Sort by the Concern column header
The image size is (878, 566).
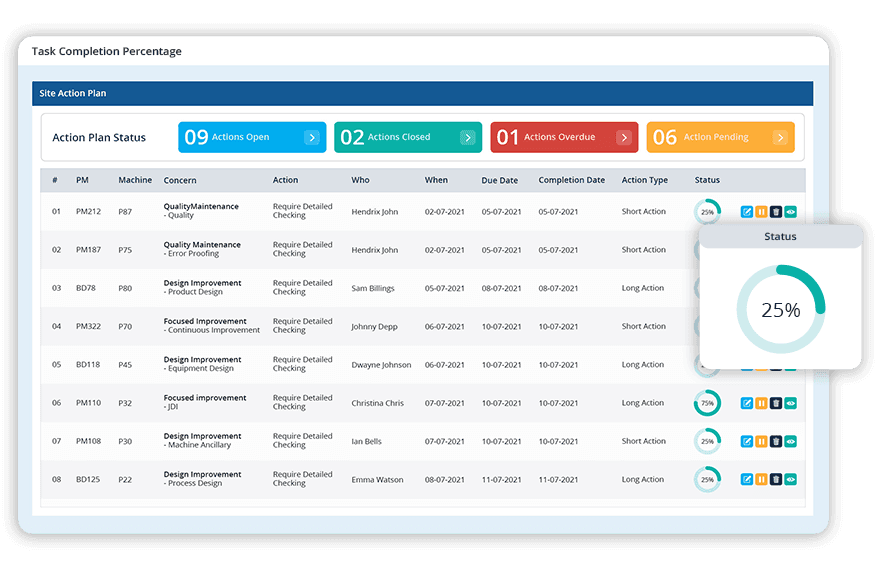coord(180,180)
